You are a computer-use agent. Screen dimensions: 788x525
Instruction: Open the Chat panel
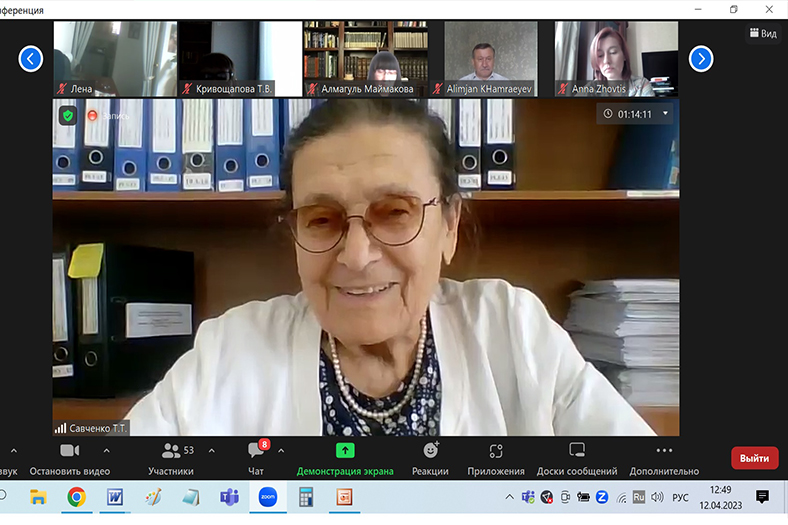tap(256, 451)
